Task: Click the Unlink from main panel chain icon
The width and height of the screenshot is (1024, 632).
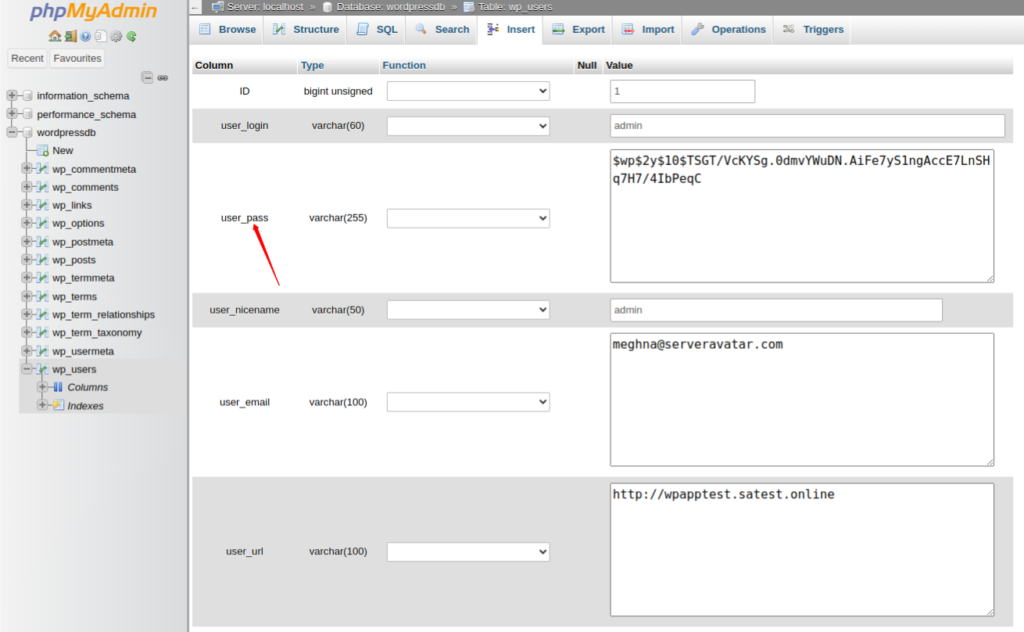Action: click(x=163, y=78)
